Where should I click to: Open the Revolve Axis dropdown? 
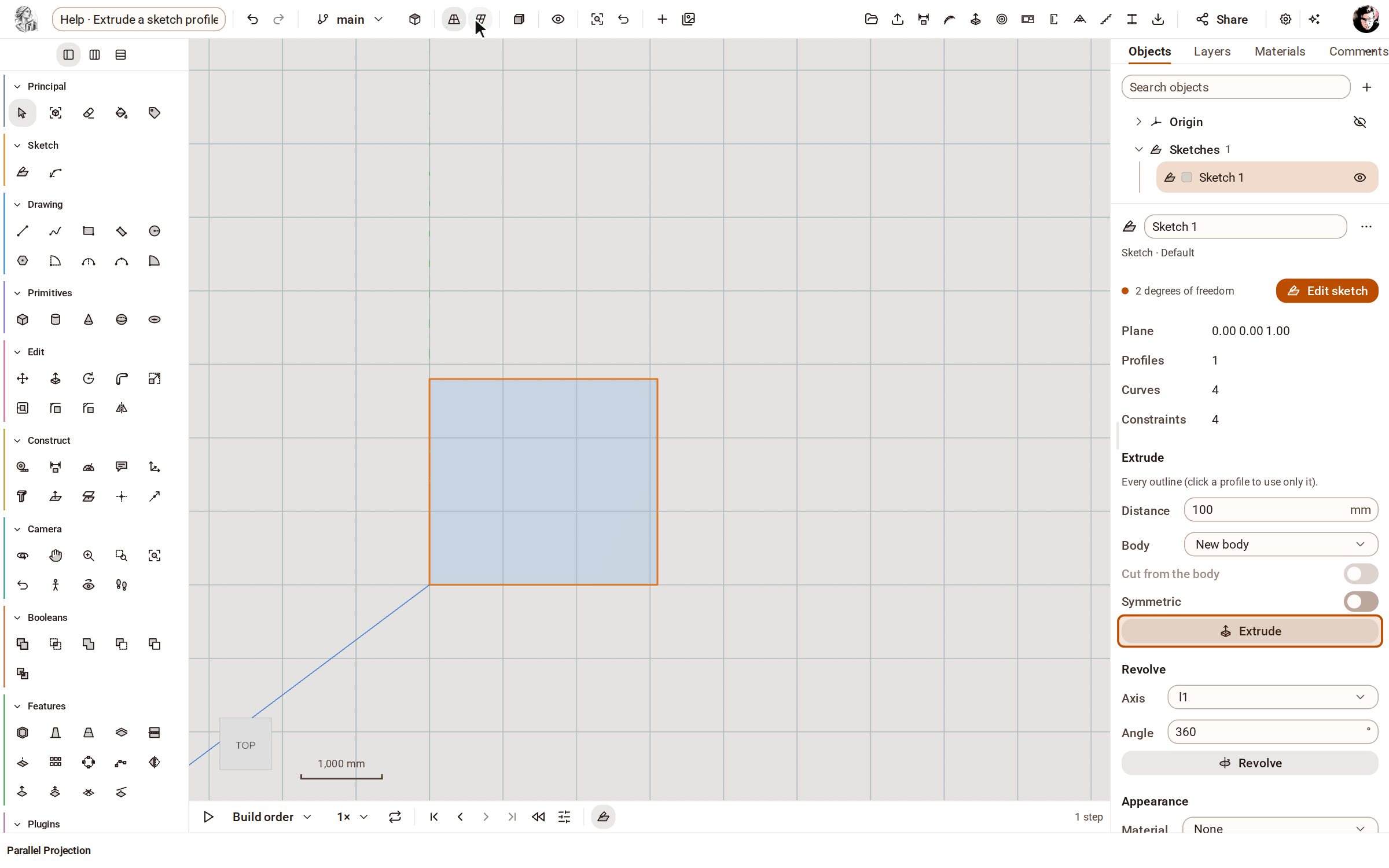tap(1273, 697)
